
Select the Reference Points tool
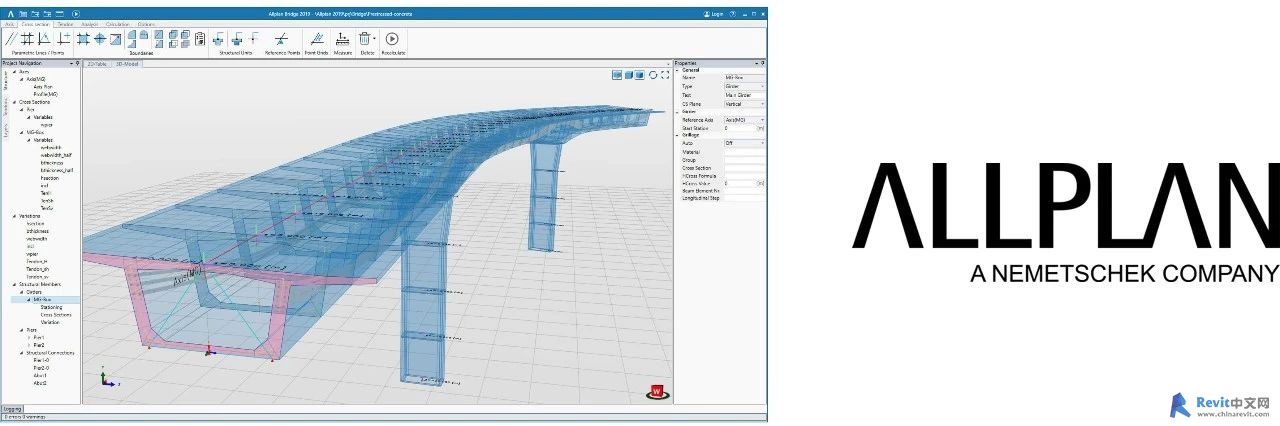click(x=281, y=39)
